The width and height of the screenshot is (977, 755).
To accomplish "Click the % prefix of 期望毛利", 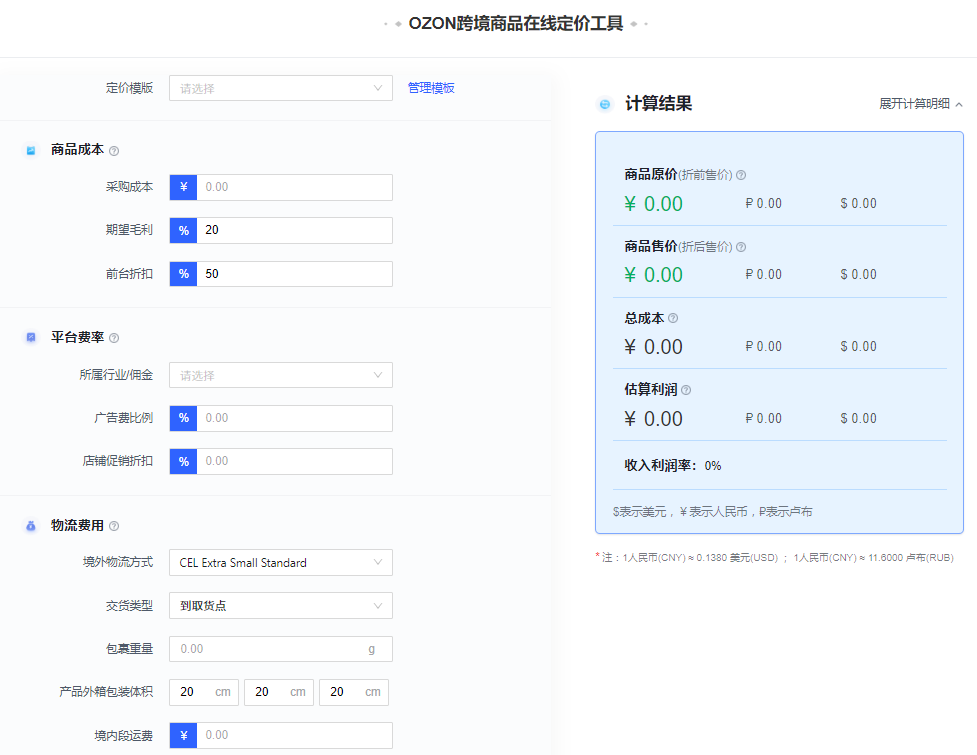I will [183, 230].
